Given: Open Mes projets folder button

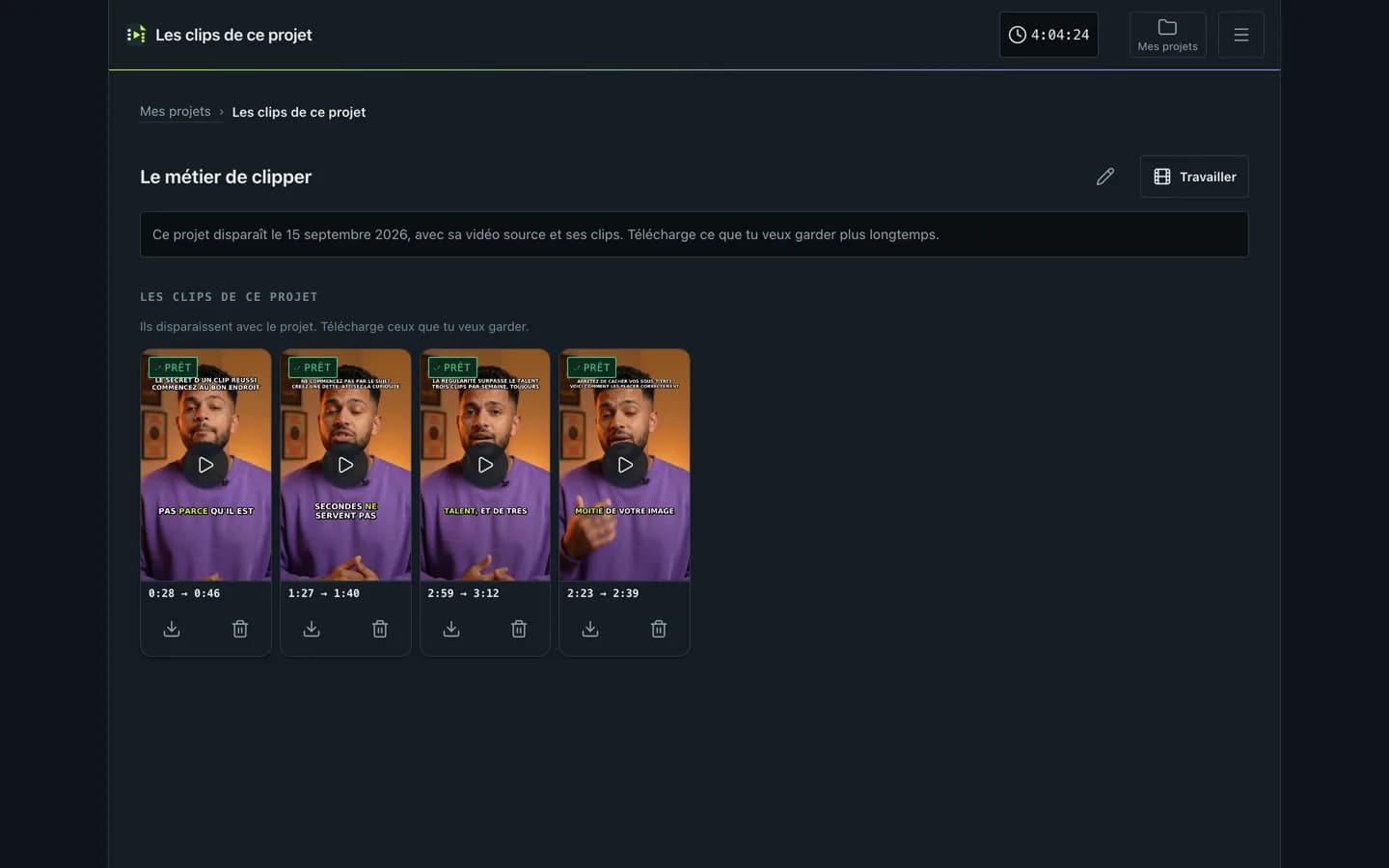Looking at the screenshot, I should pyautogui.click(x=1167, y=35).
